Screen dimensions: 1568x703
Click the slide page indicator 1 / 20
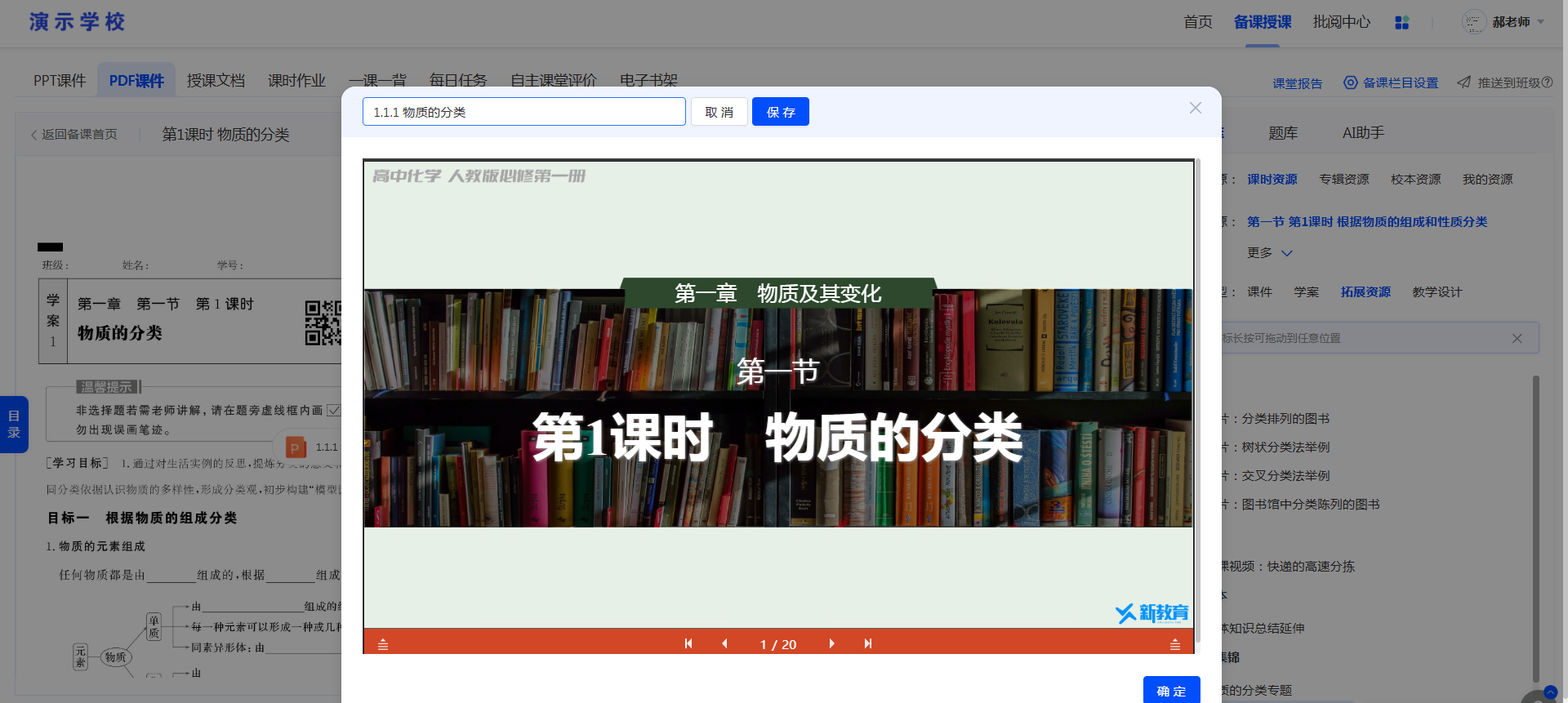click(778, 644)
